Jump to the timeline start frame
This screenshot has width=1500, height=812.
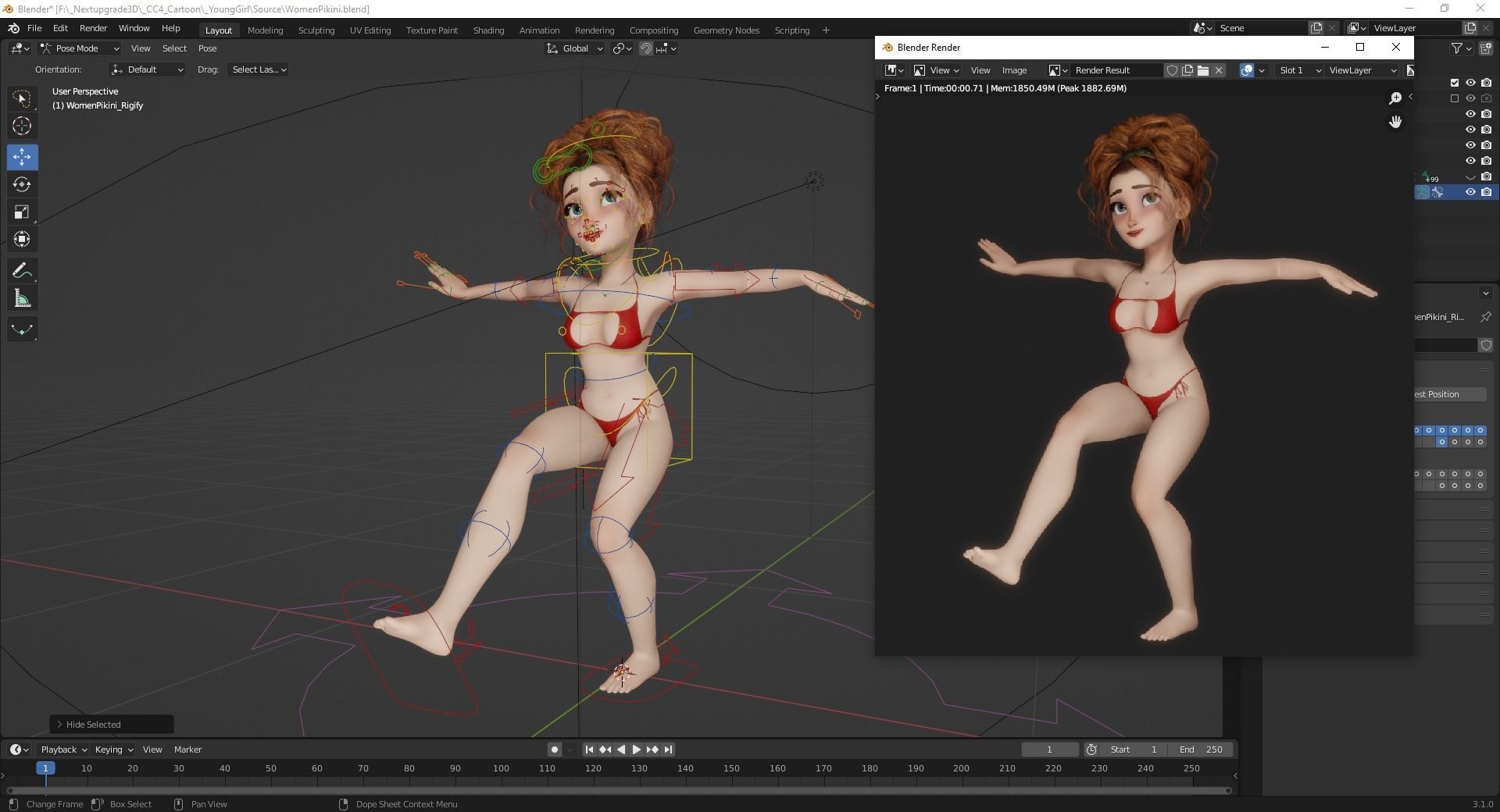tap(590, 750)
